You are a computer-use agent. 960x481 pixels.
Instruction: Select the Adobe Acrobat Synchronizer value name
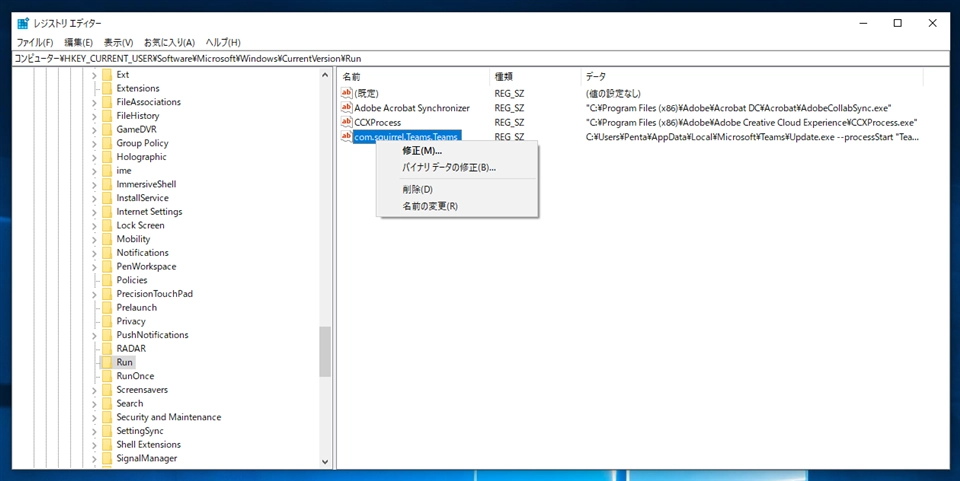(x=412, y=108)
